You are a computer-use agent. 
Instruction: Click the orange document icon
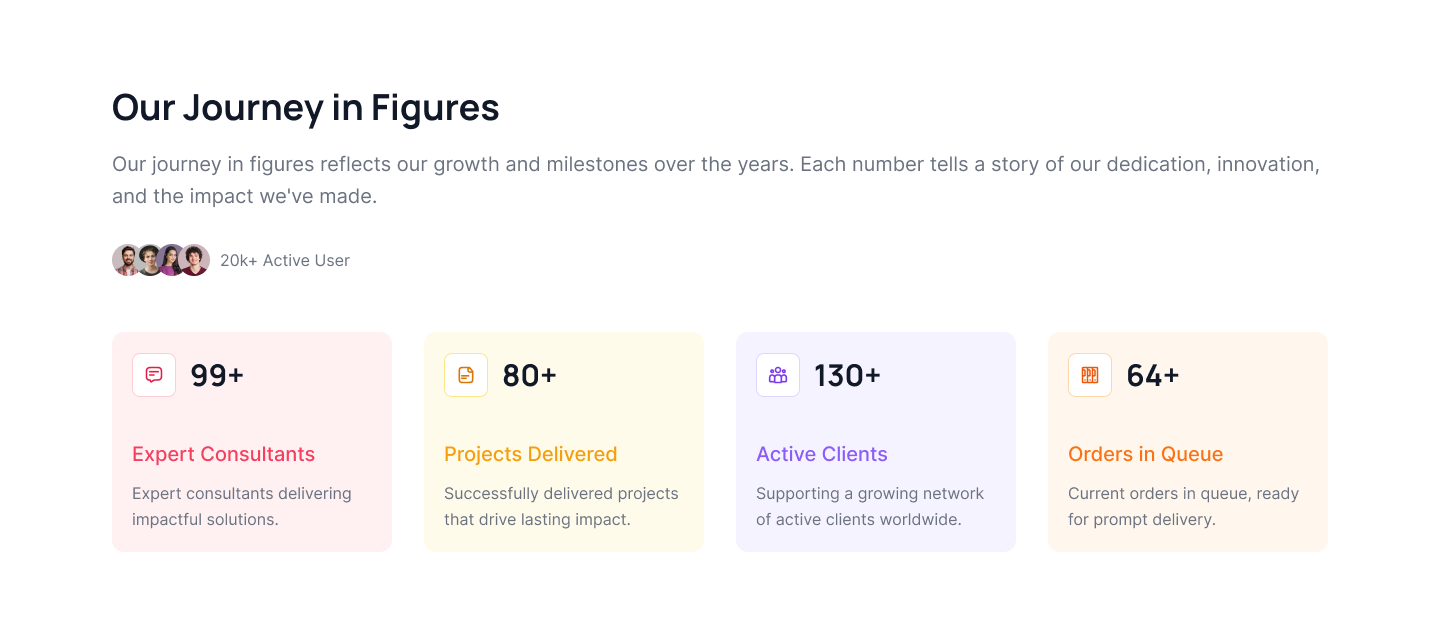click(x=466, y=375)
